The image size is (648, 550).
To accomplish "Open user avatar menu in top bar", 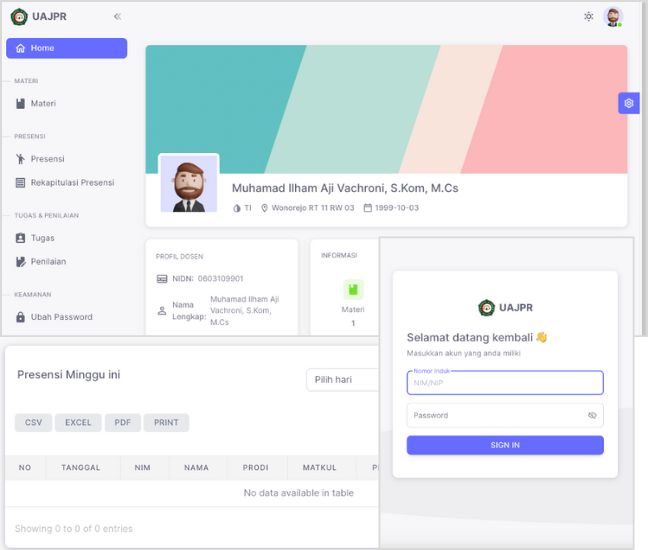I will pos(613,16).
